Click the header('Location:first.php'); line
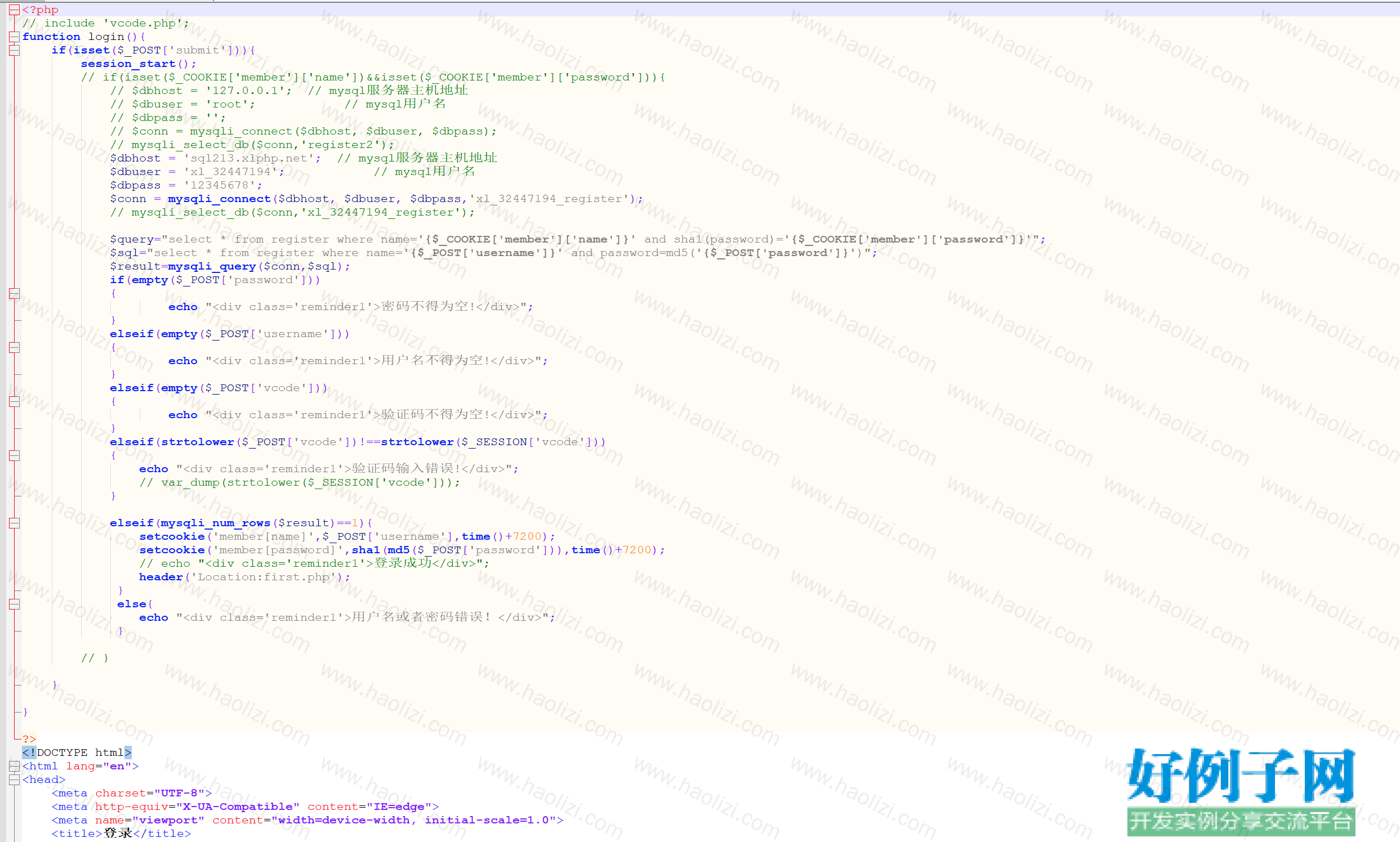1400x842 pixels. click(x=244, y=577)
